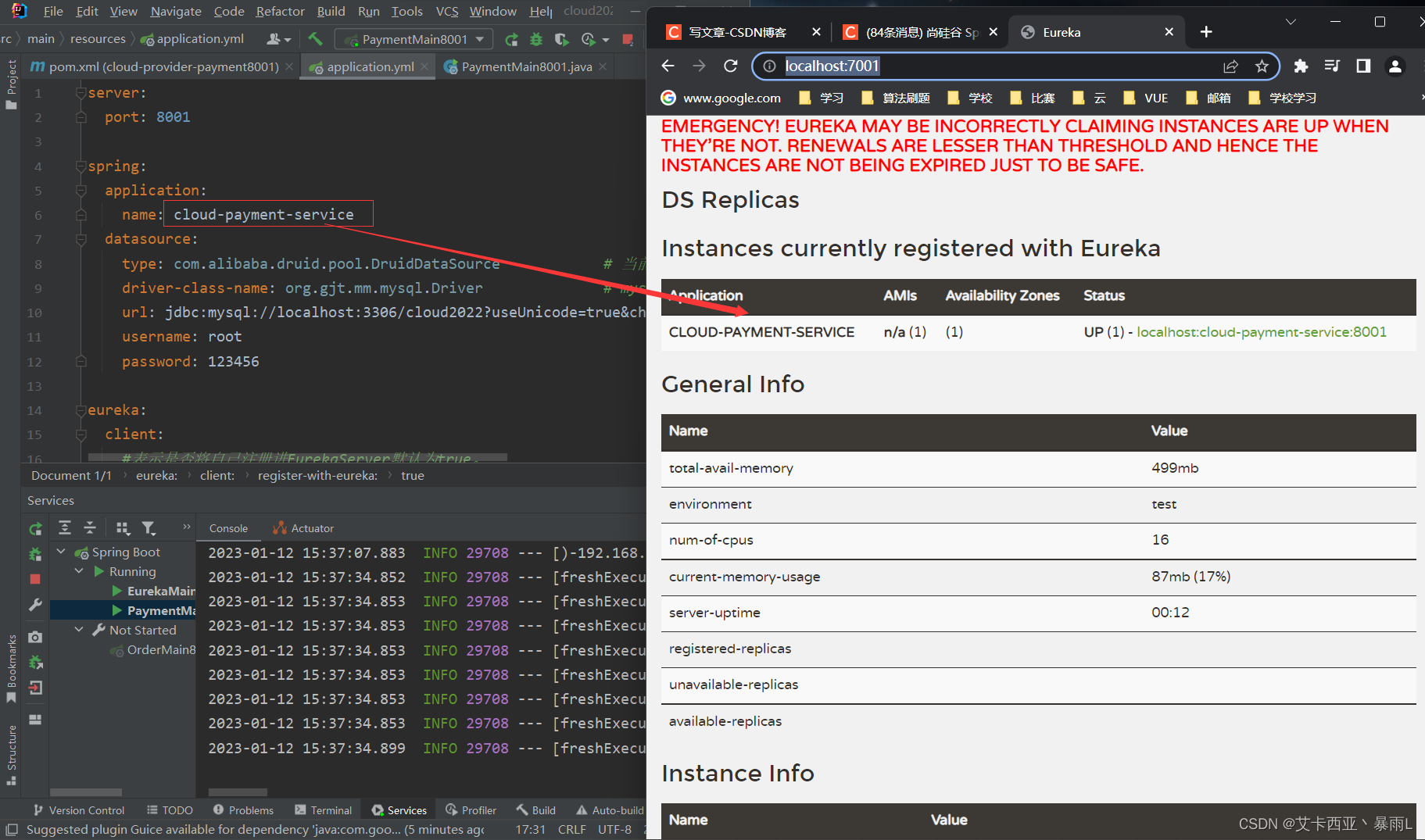Viewport: 1425px width, 840px height.
Task: Open the Terminal tool window
Action: click(324, 810)
